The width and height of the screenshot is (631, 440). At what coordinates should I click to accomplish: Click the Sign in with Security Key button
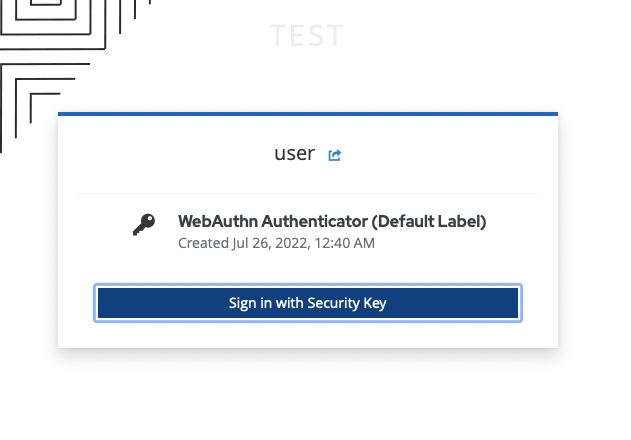coord(307,303)
